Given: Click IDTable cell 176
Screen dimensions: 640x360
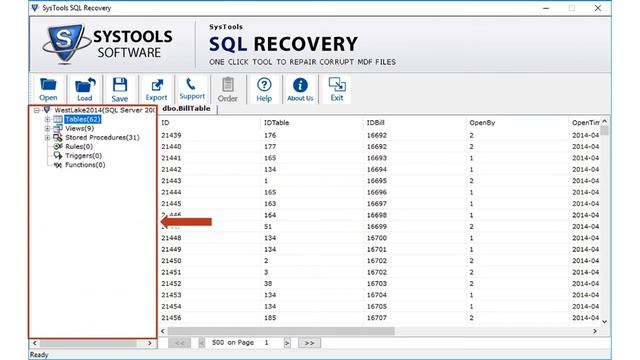Looking at the screenshot, I should (270, 135).
